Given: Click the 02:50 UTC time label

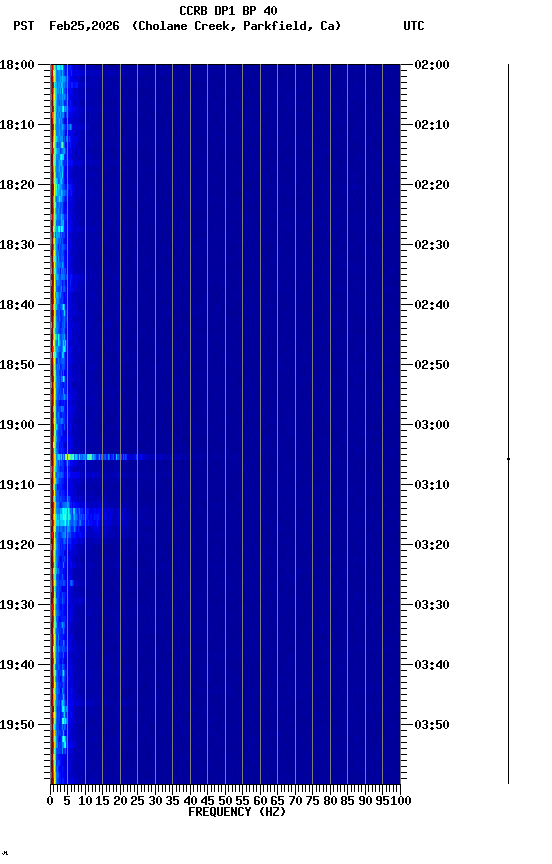Looking at the screenshot, I should coord(432,365).
